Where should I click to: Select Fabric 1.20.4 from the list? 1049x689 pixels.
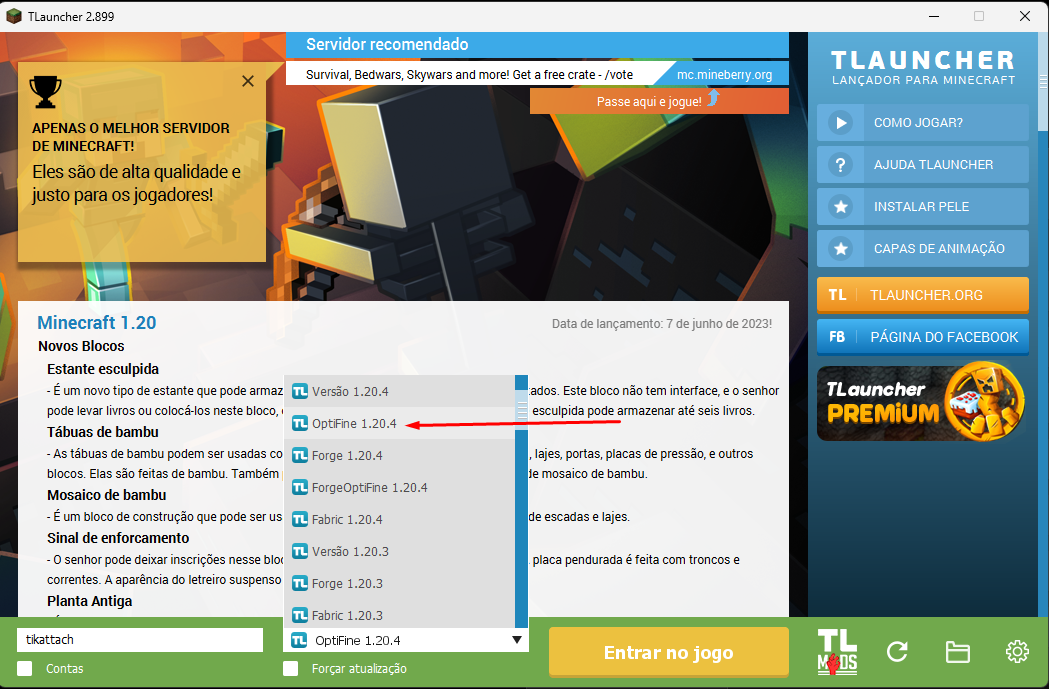tap(399, 520)
